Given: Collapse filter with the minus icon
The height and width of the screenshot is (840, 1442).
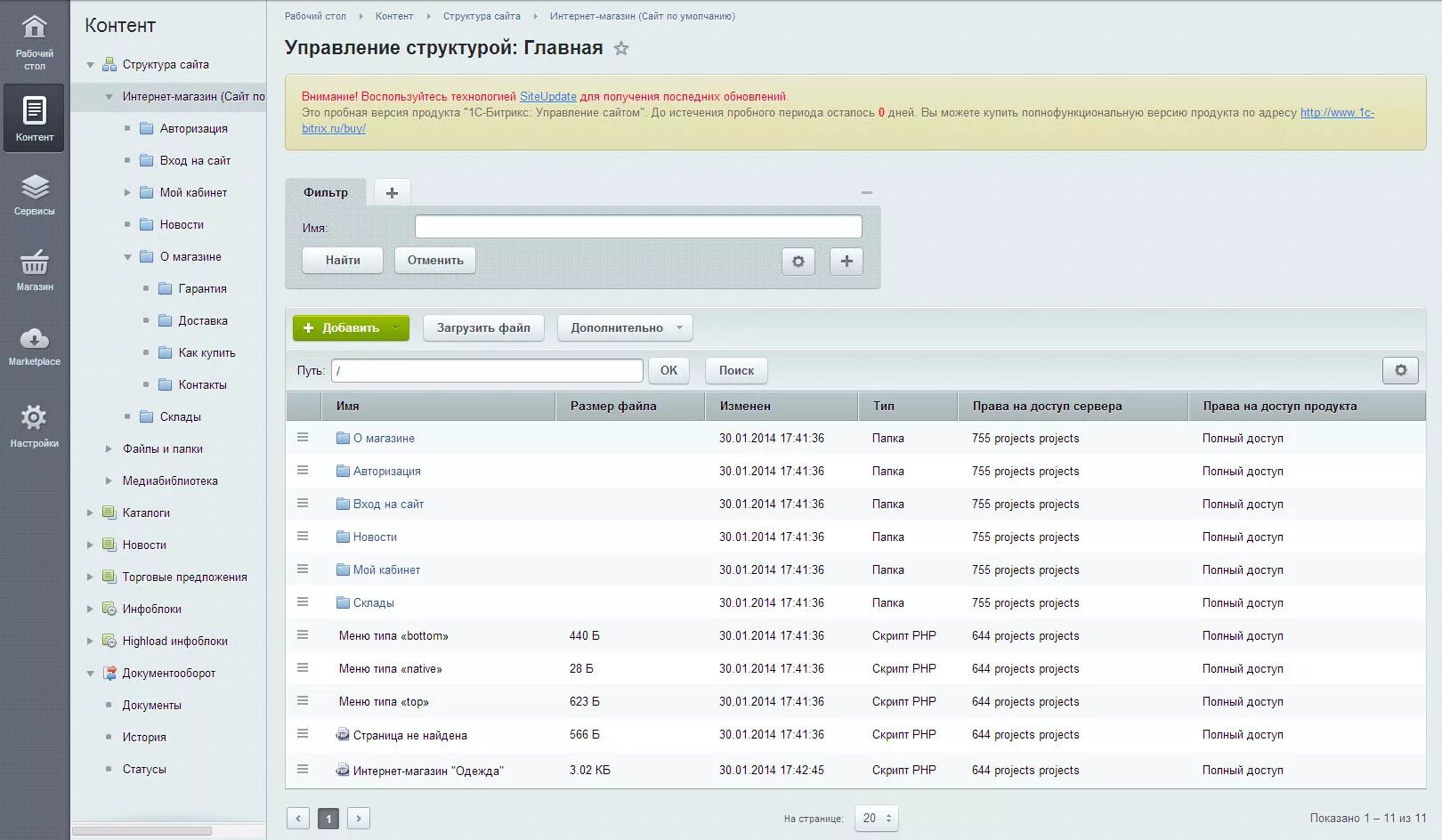Looking at the screenshot, I should 866,192.
